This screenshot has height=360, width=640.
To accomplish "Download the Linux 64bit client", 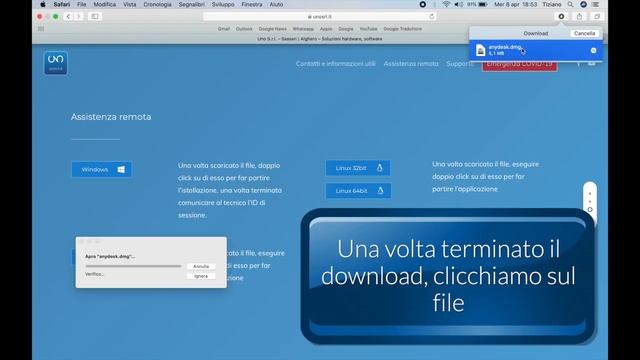I will [358, 191].
